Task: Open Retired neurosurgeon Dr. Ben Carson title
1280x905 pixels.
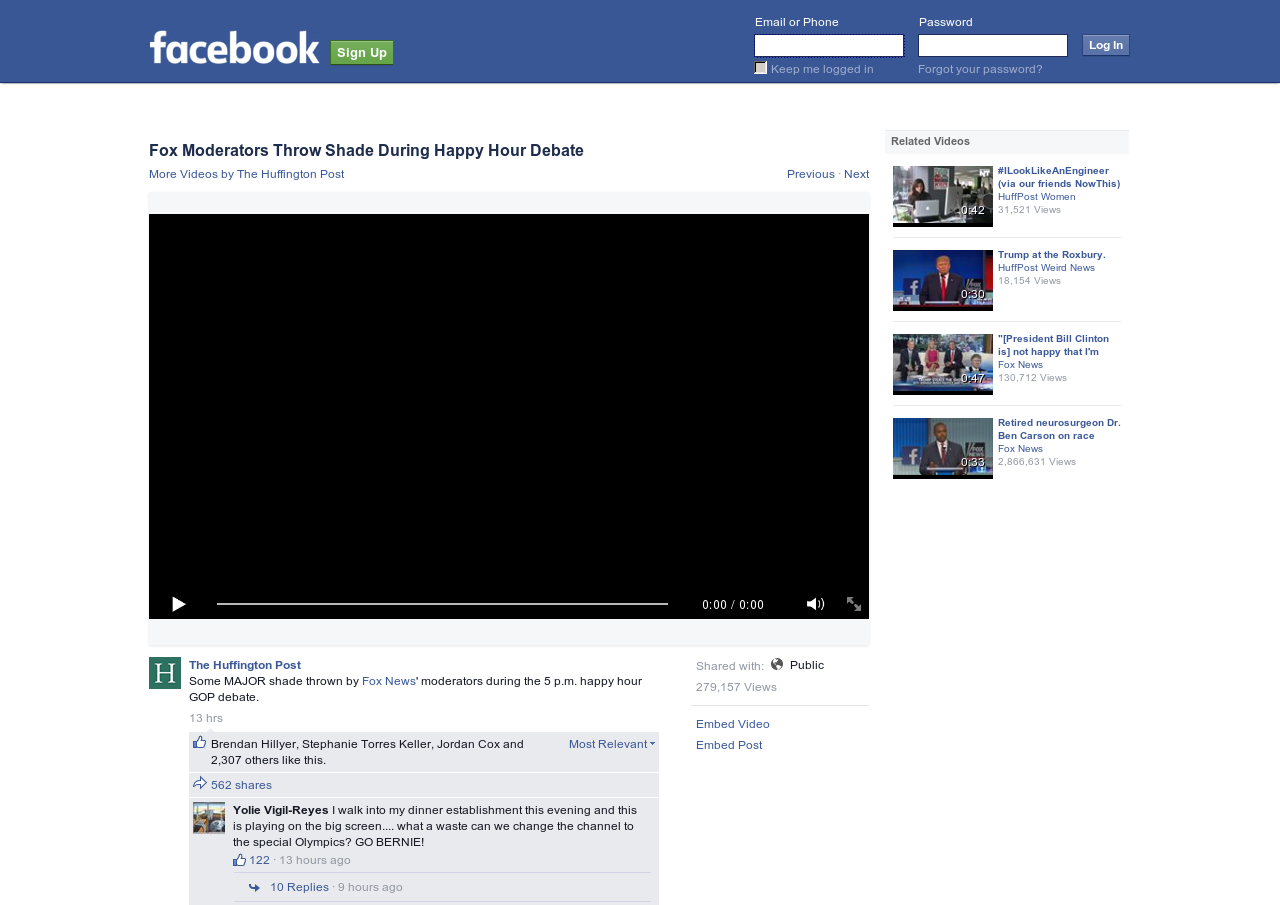Action: pyautogui.click(x=1059, y=429)
